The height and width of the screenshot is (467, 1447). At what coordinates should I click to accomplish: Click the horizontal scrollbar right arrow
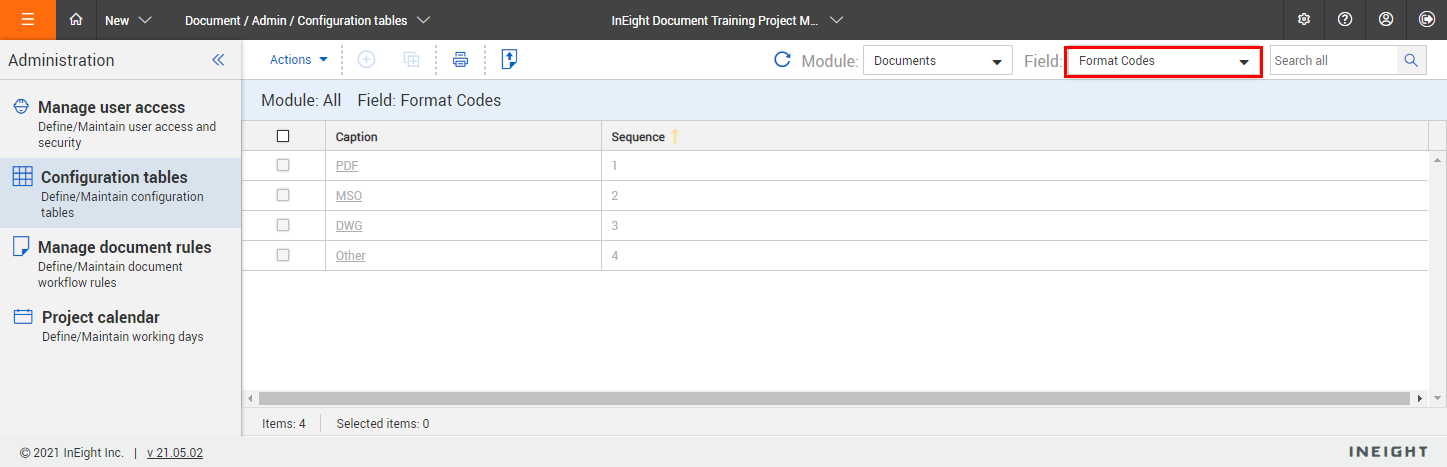click(1420, 398)
